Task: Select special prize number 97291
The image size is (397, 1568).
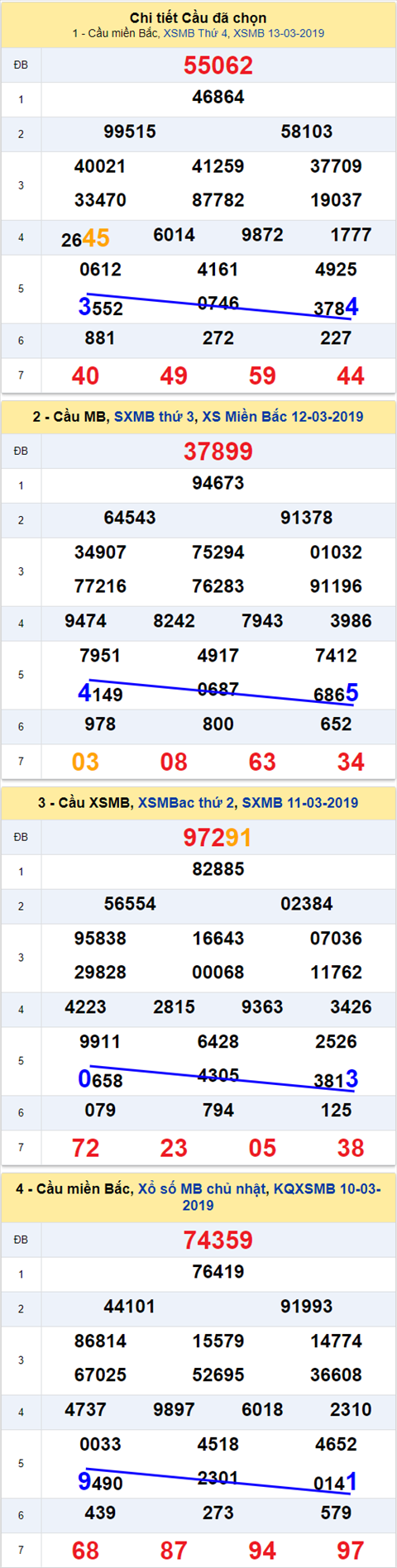Action: point(218,838)
